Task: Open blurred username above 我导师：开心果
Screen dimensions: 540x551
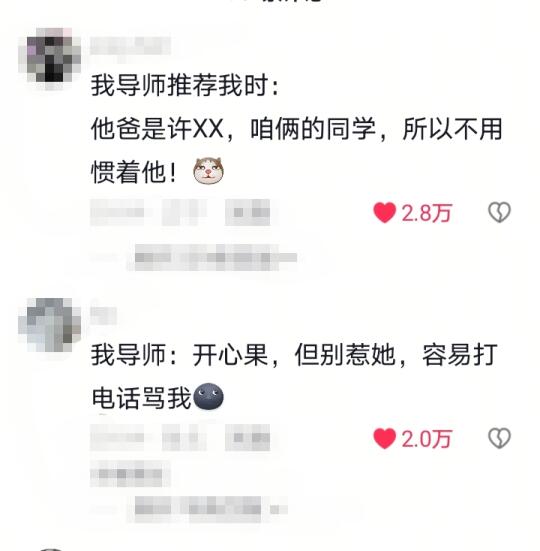Action: tap(103, 316)
